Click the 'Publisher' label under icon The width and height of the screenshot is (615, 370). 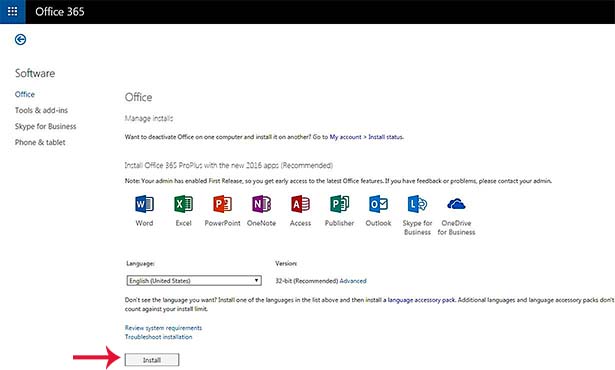339,223
